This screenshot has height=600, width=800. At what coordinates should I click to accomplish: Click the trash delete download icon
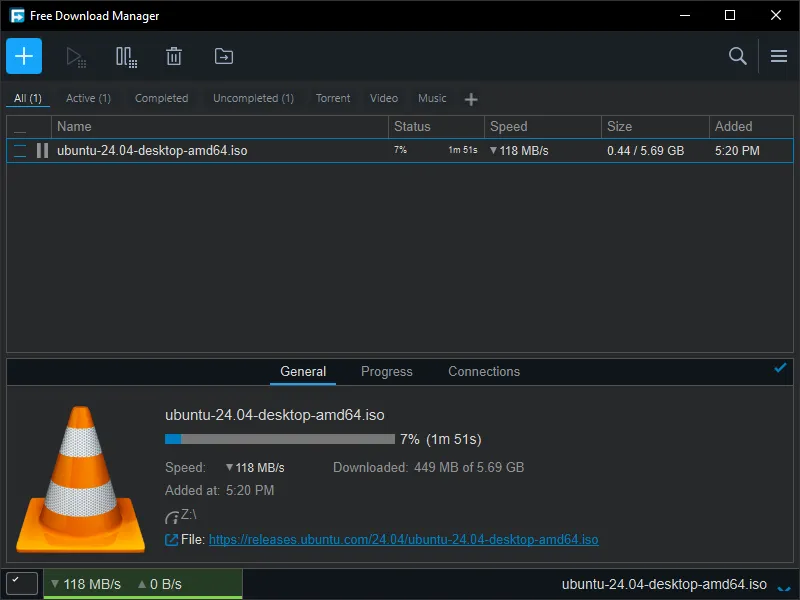(x=174, y=57)
